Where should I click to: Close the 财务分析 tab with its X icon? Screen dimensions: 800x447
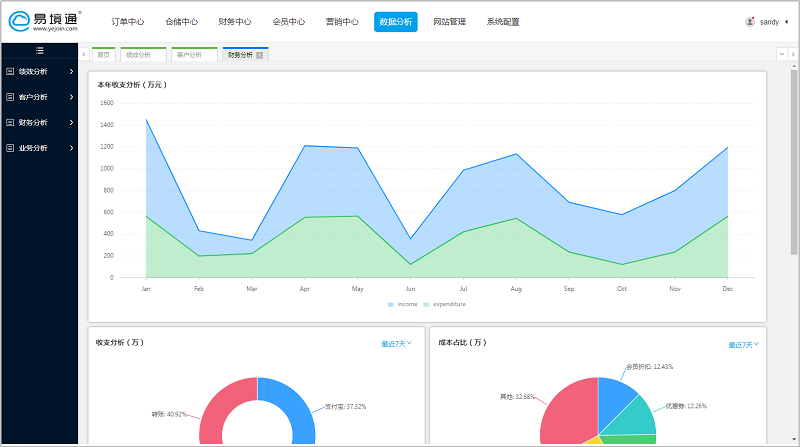point(260,55)
